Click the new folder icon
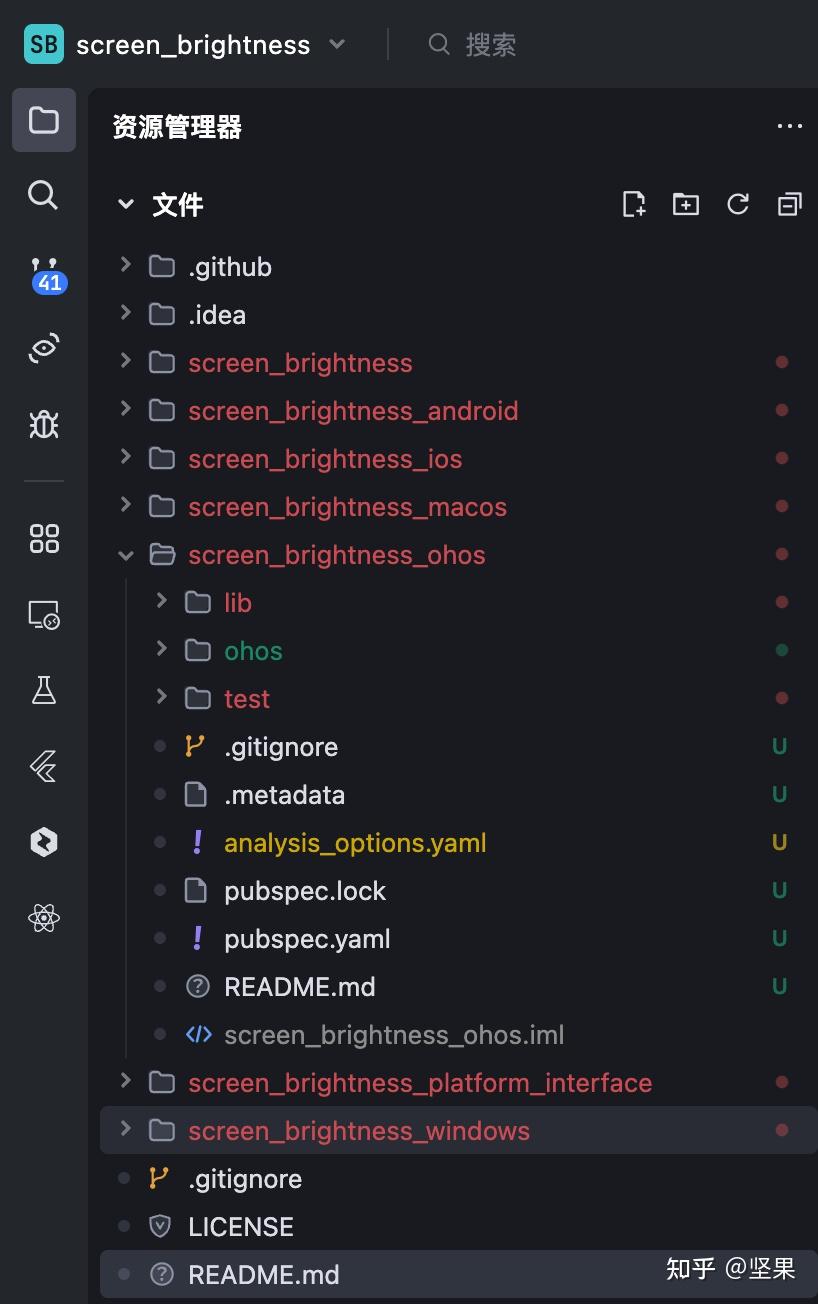 coord(686,205)
